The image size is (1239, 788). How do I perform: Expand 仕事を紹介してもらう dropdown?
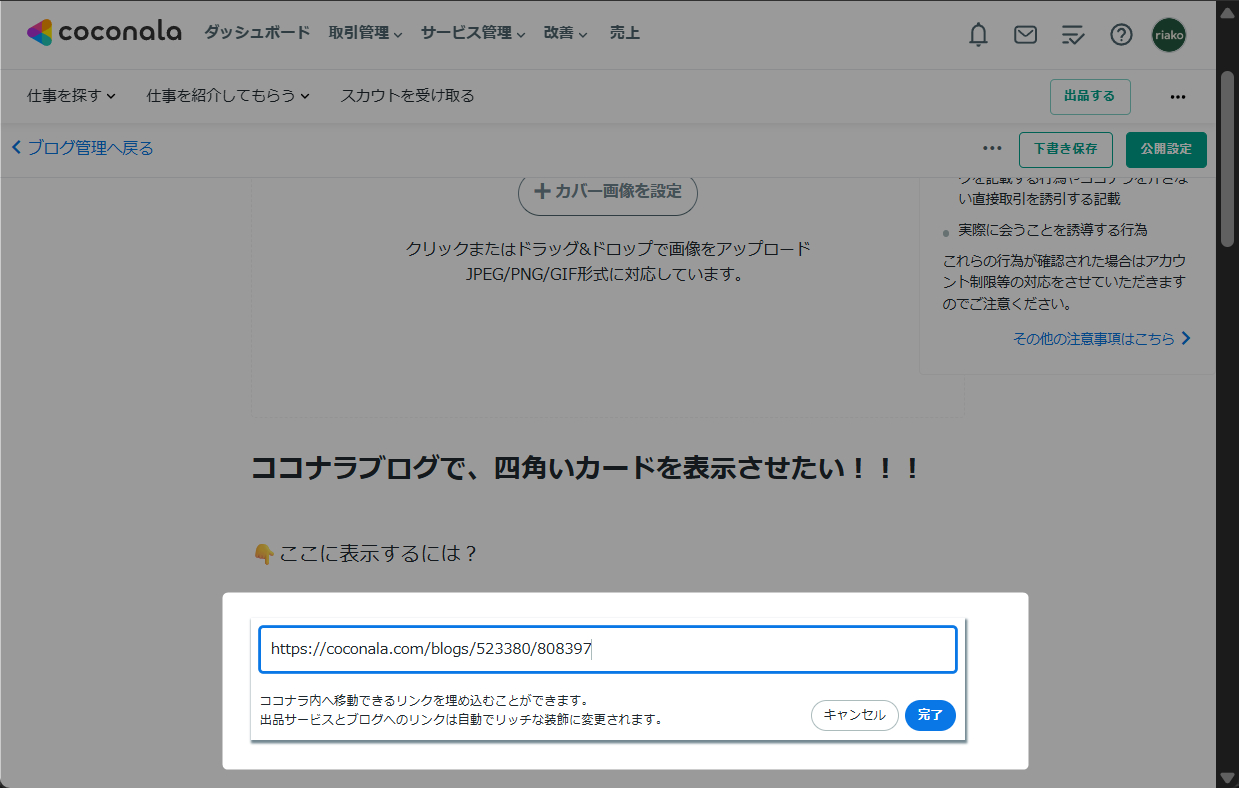coord(228,96)
